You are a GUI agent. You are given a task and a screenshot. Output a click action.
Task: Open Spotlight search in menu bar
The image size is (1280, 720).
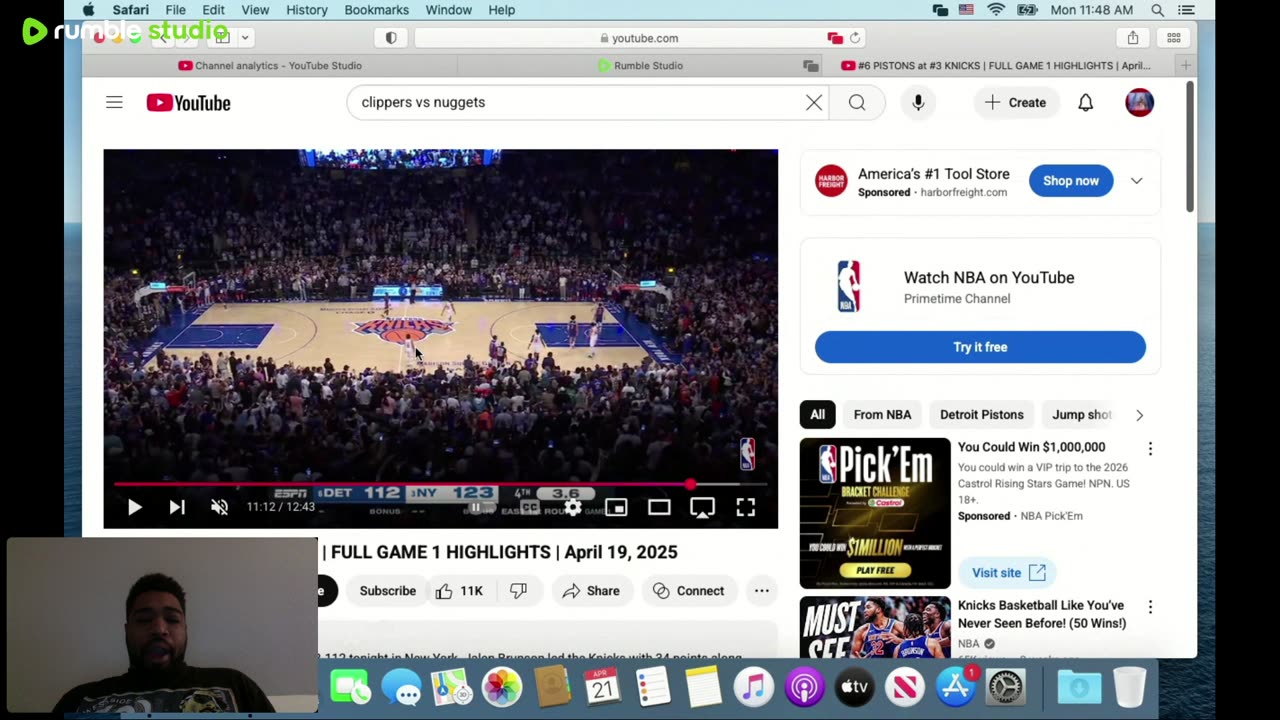[1157, 10]
